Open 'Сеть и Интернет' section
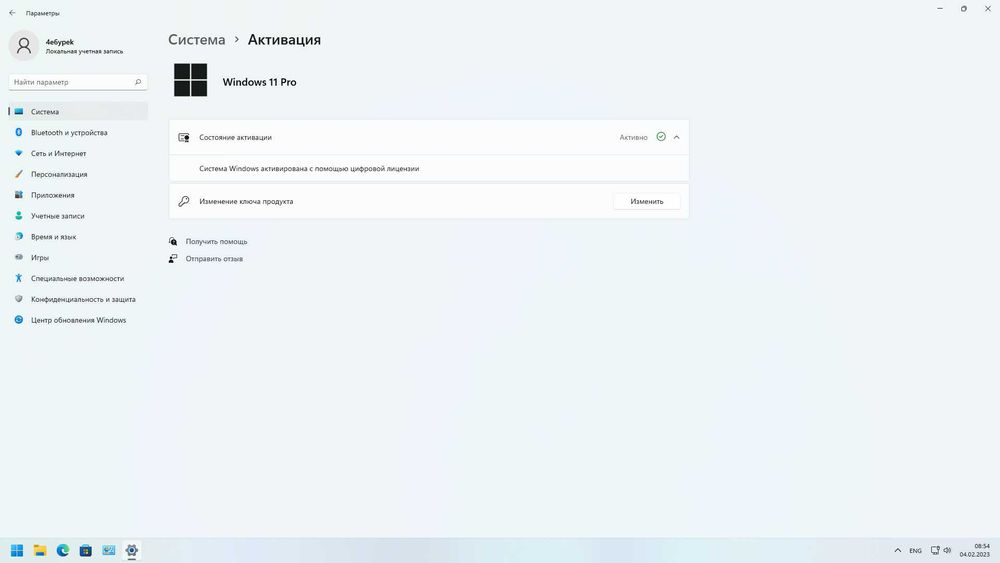 78,154
